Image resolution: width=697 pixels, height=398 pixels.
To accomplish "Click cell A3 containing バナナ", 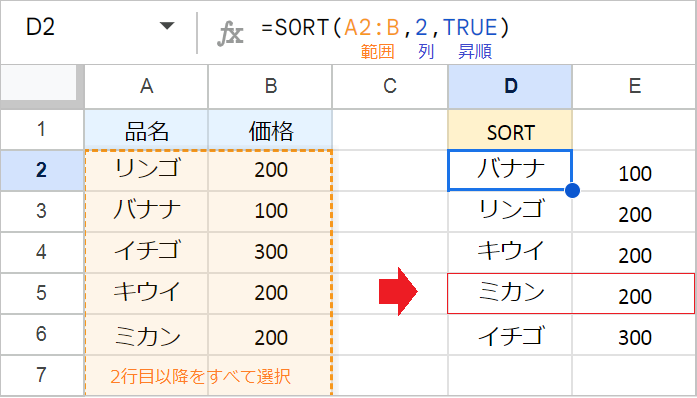I will tap(146, 211).
